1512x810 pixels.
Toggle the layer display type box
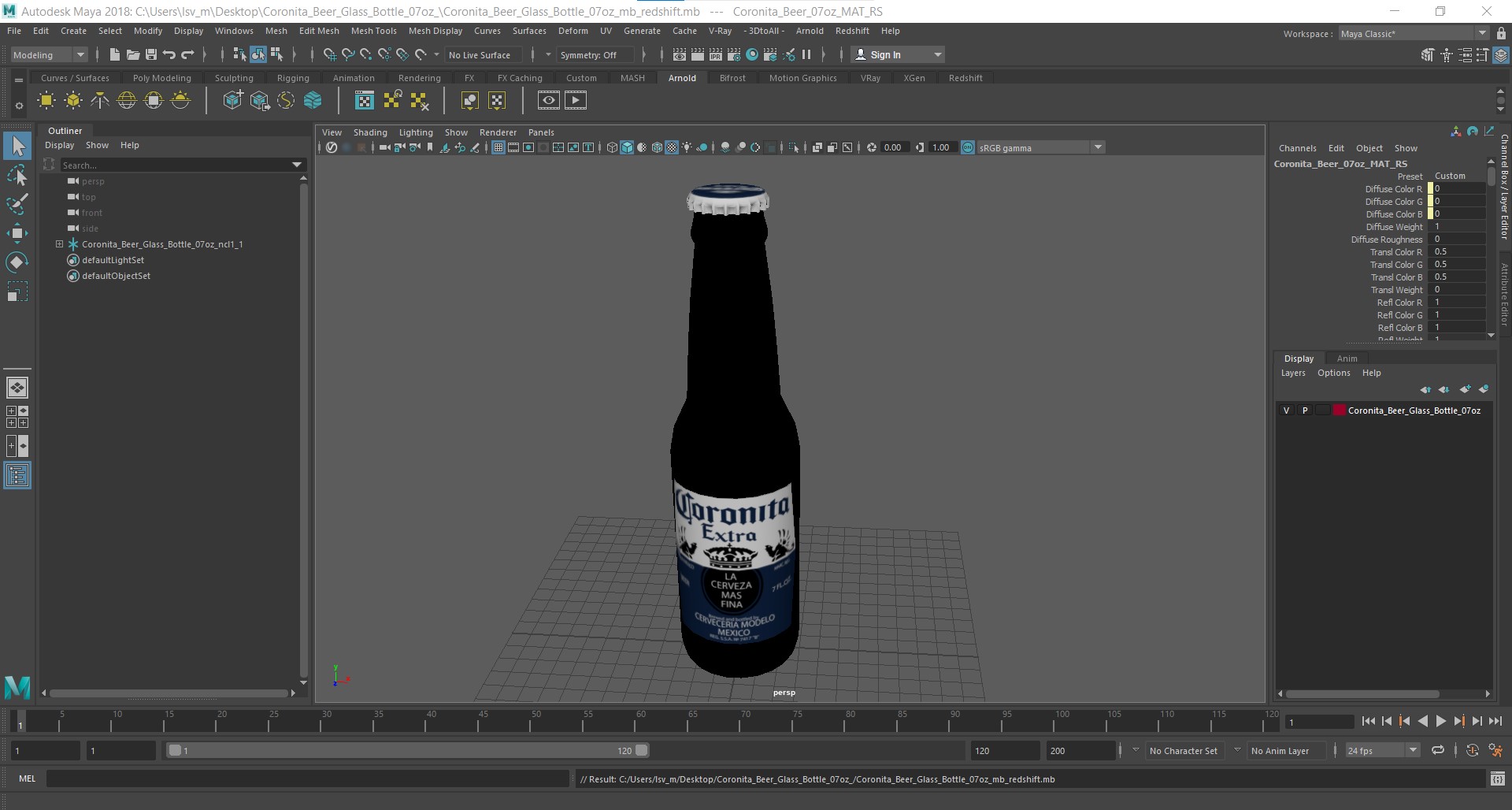1323,411
